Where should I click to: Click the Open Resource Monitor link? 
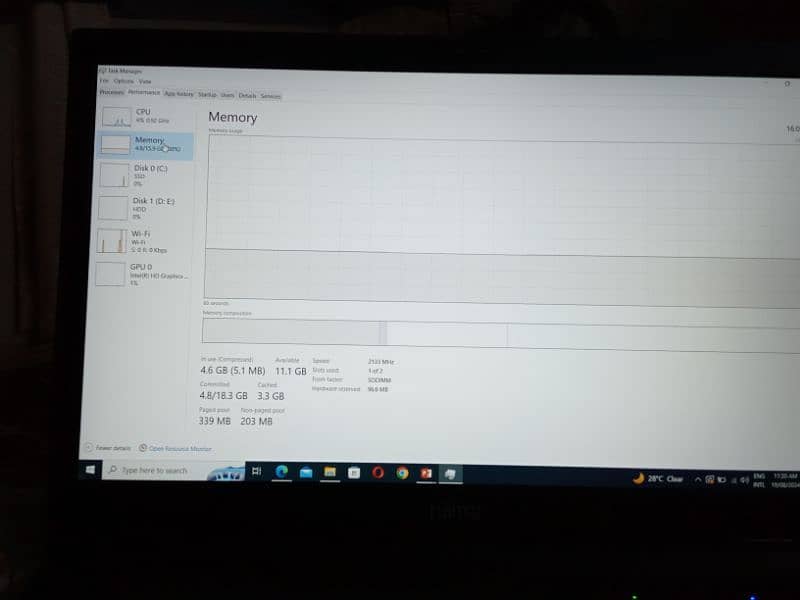(176, 448)
